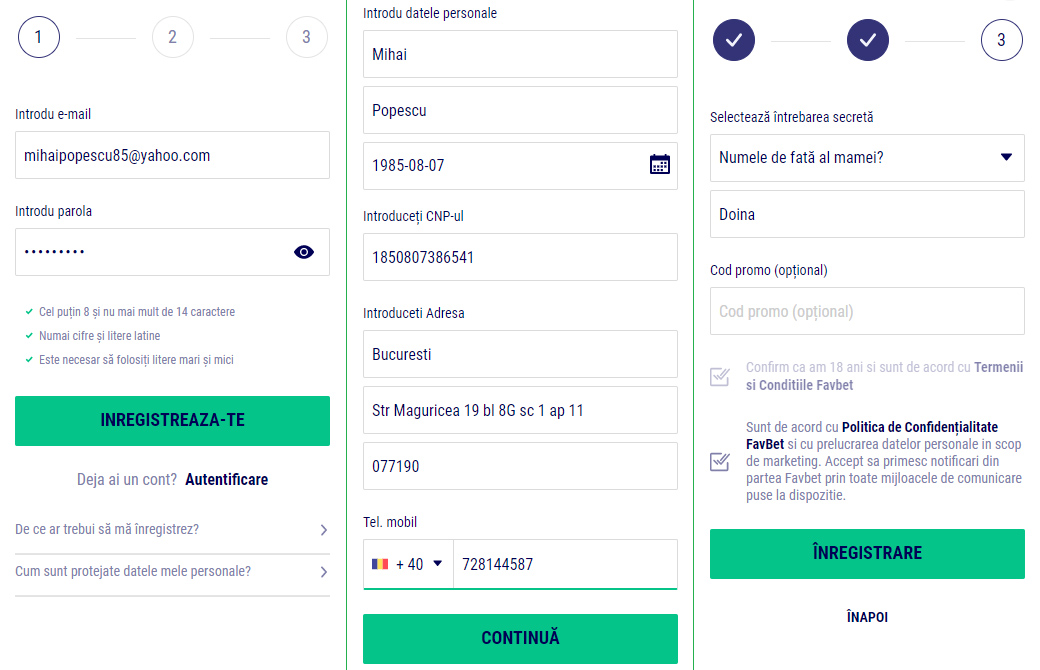Viewport: 1040px width, 670px height.
Task: Click the Autentificare link
Action: pyautogui.click(x=228, y=479)
